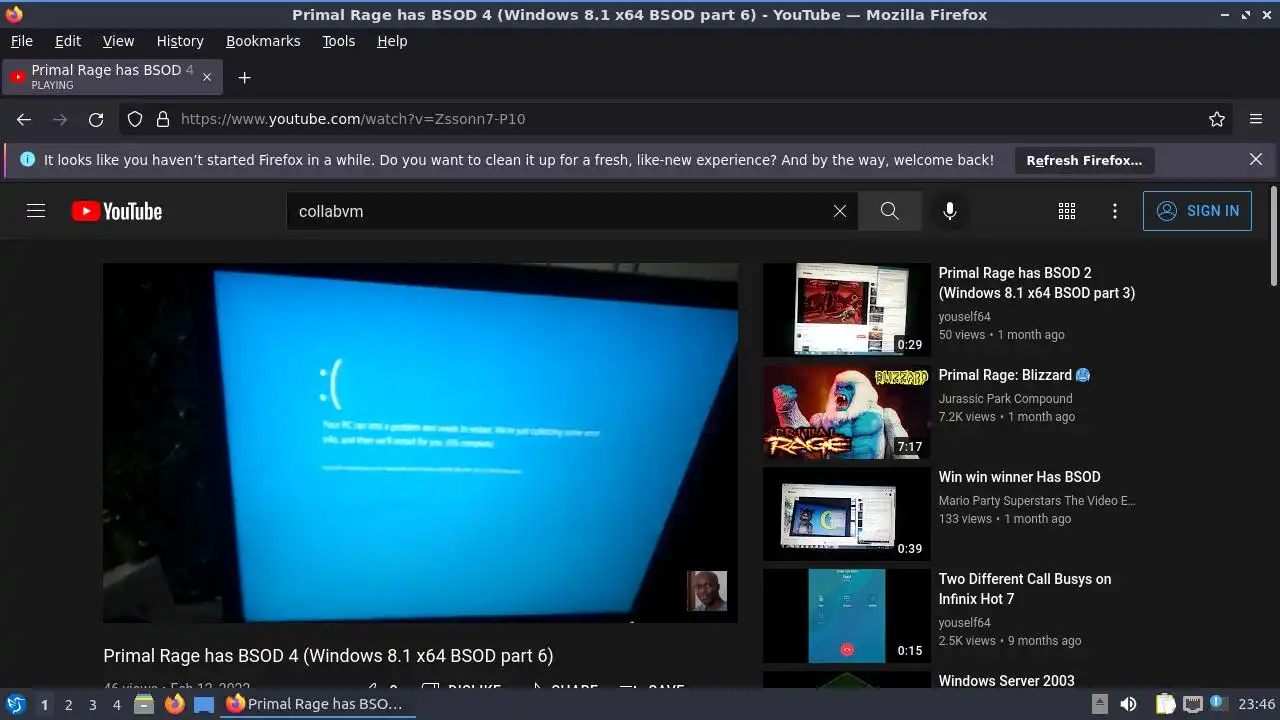Open the tracking protection shield icon

[x=135, y=119]
